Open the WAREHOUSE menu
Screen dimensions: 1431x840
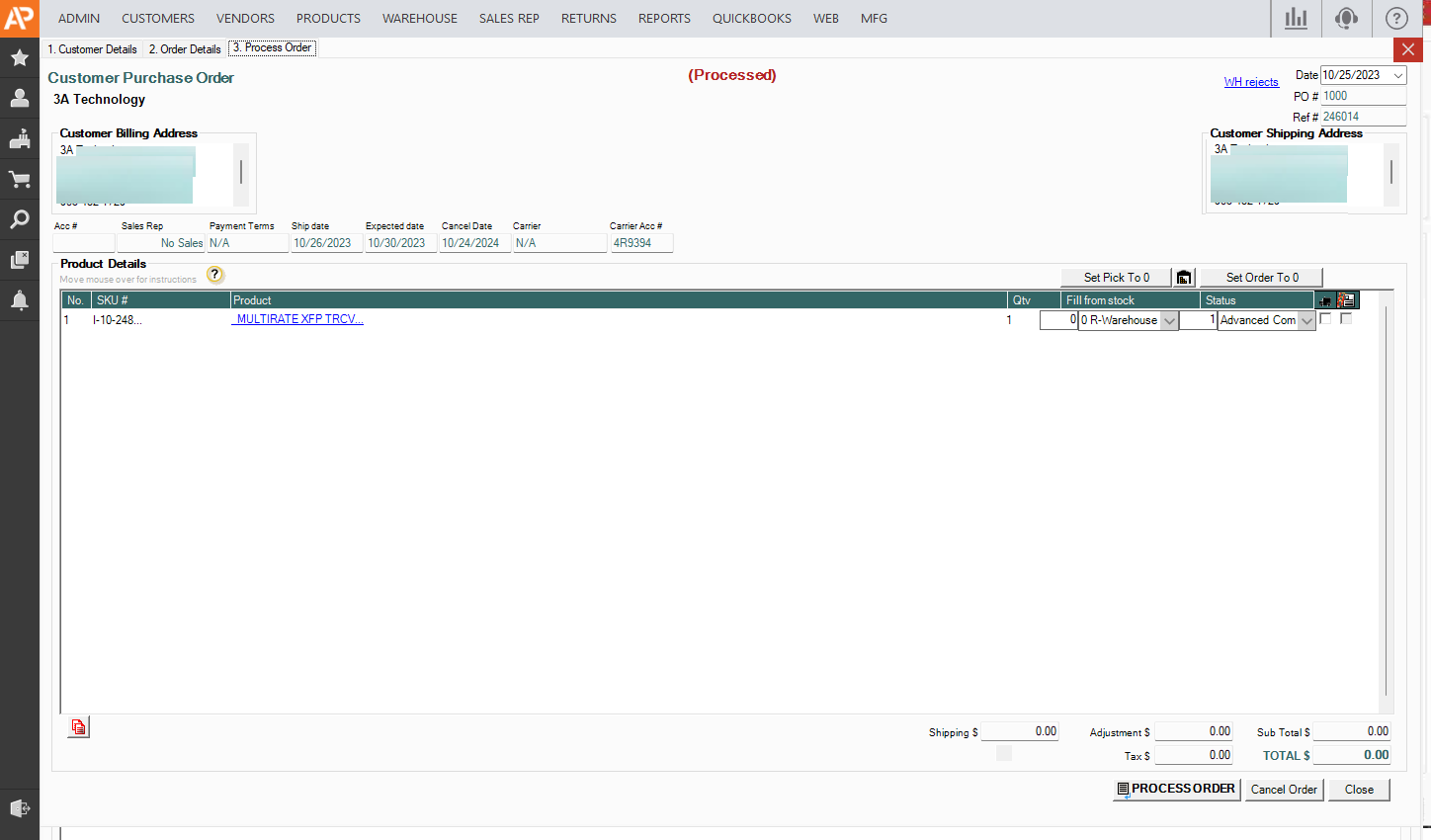coord(419,19)
